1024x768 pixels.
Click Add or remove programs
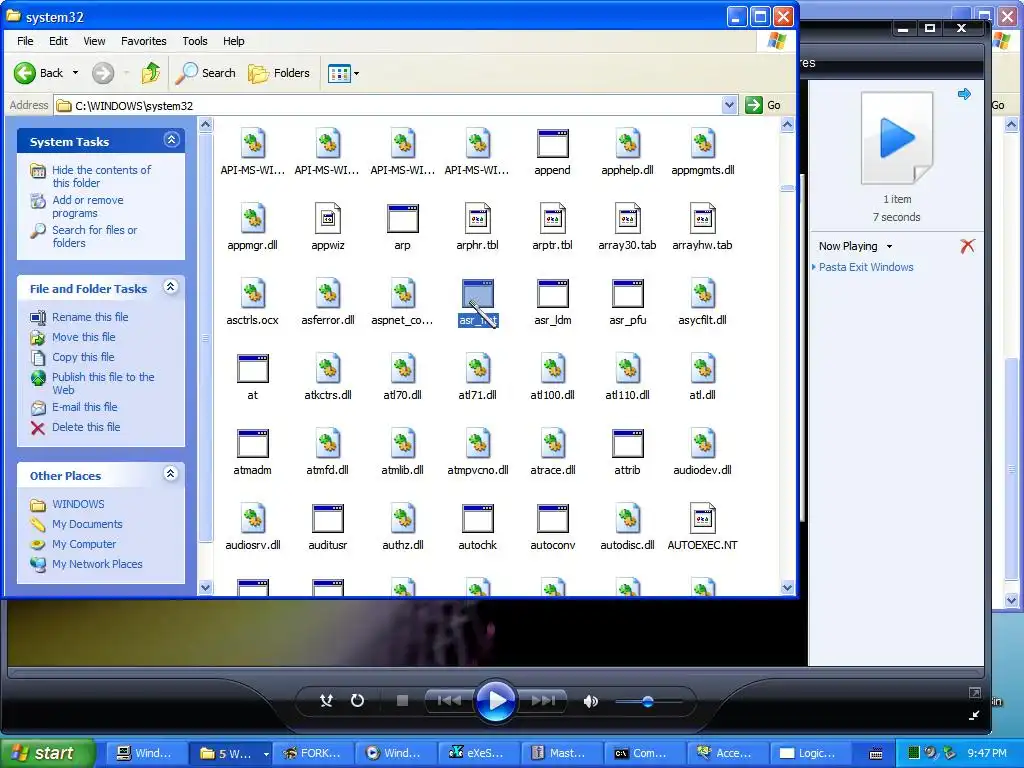pyautogui.click(x=88, y=206)
